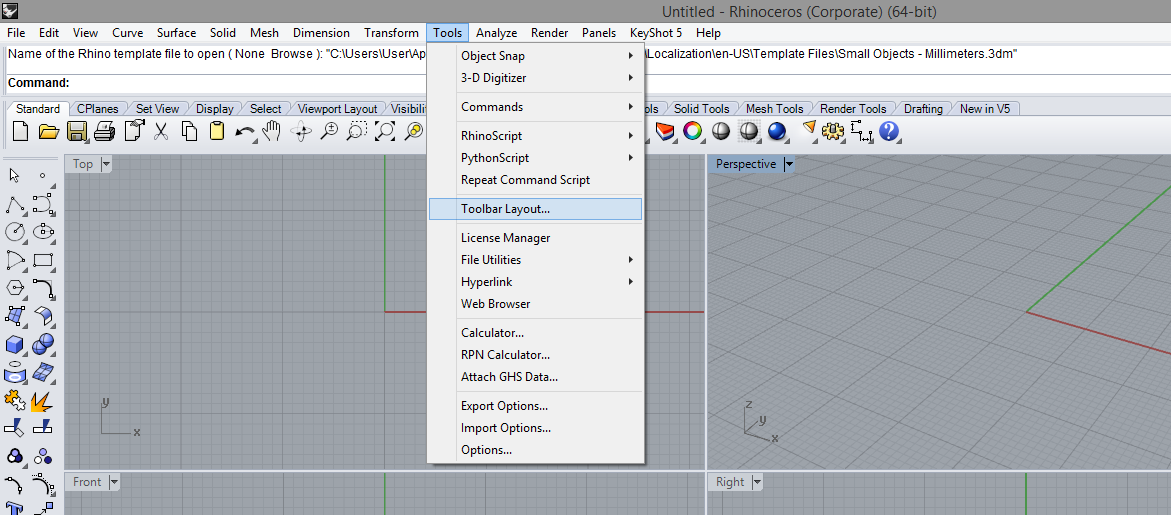
Task: Choose Options... at bottom of Tools menu
Action: click(x=535, y=450)
